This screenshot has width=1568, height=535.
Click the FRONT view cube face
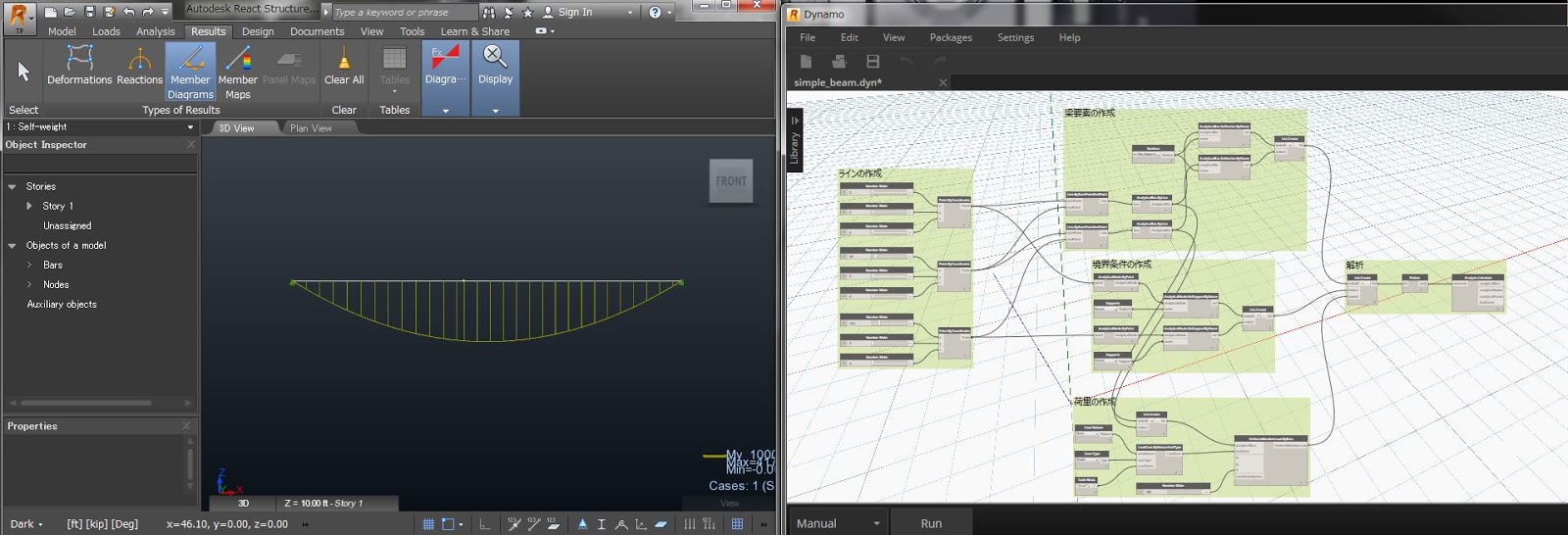pos(731,181)
